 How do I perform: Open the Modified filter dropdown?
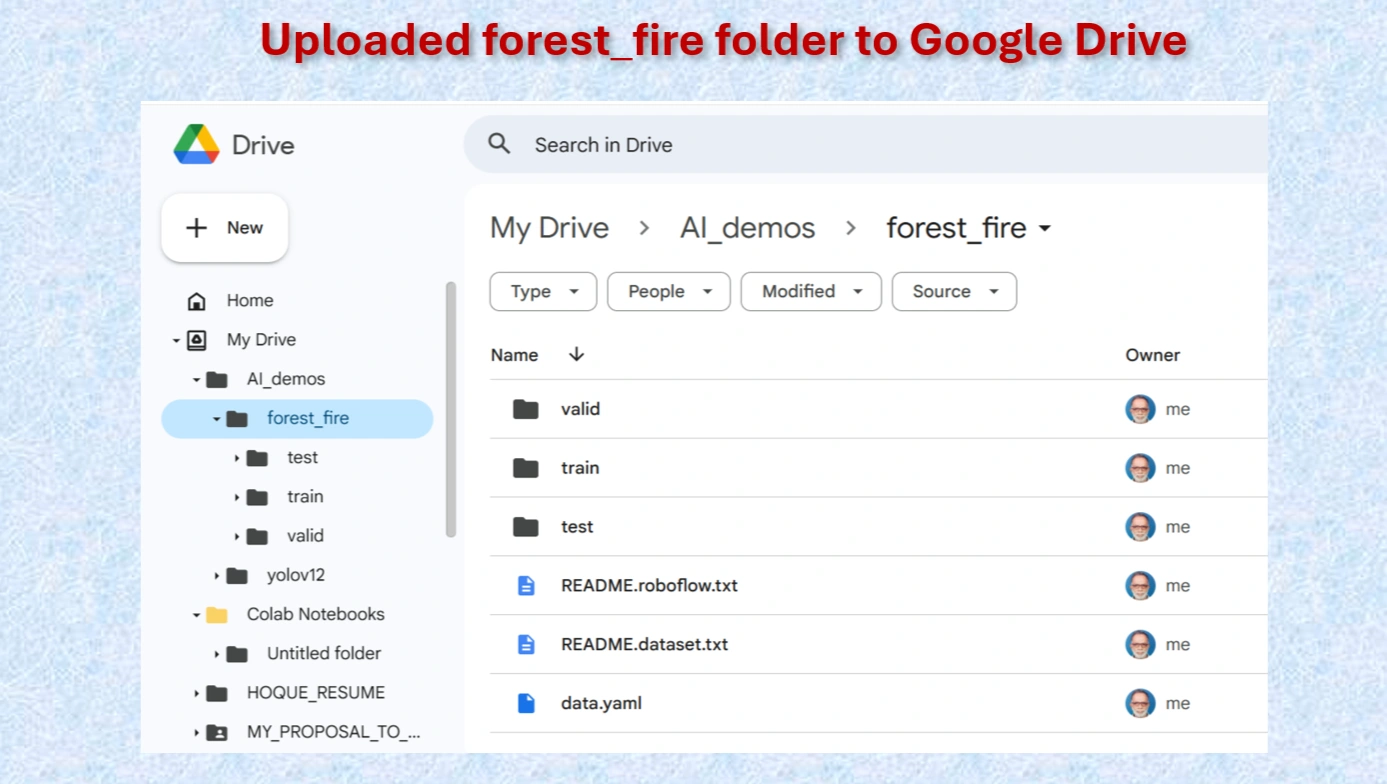click(x=811, y=292)
